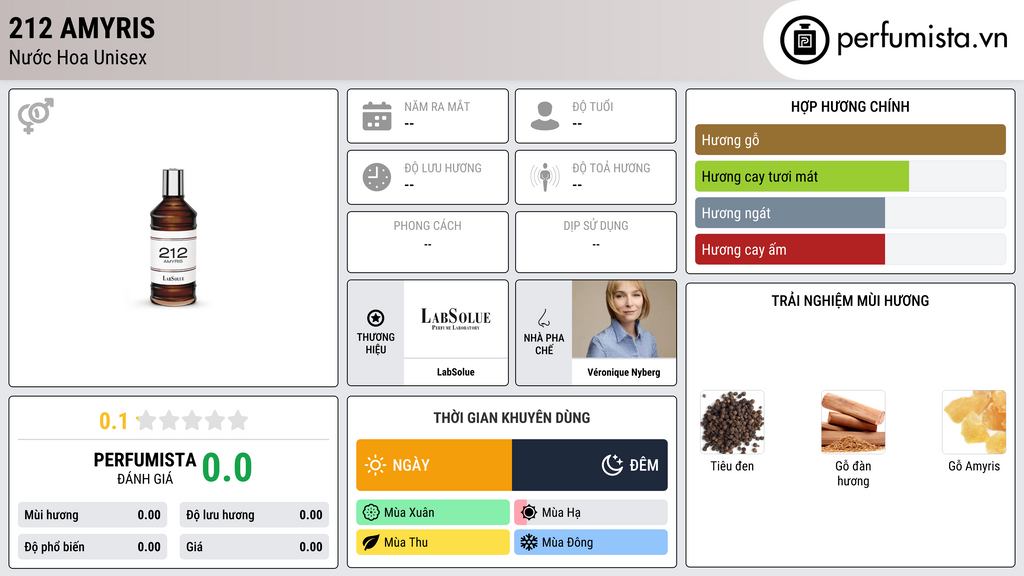The image size is (1024, 576).
Task: Click the moon icon in Đêm block
Action: coord(612,465)
